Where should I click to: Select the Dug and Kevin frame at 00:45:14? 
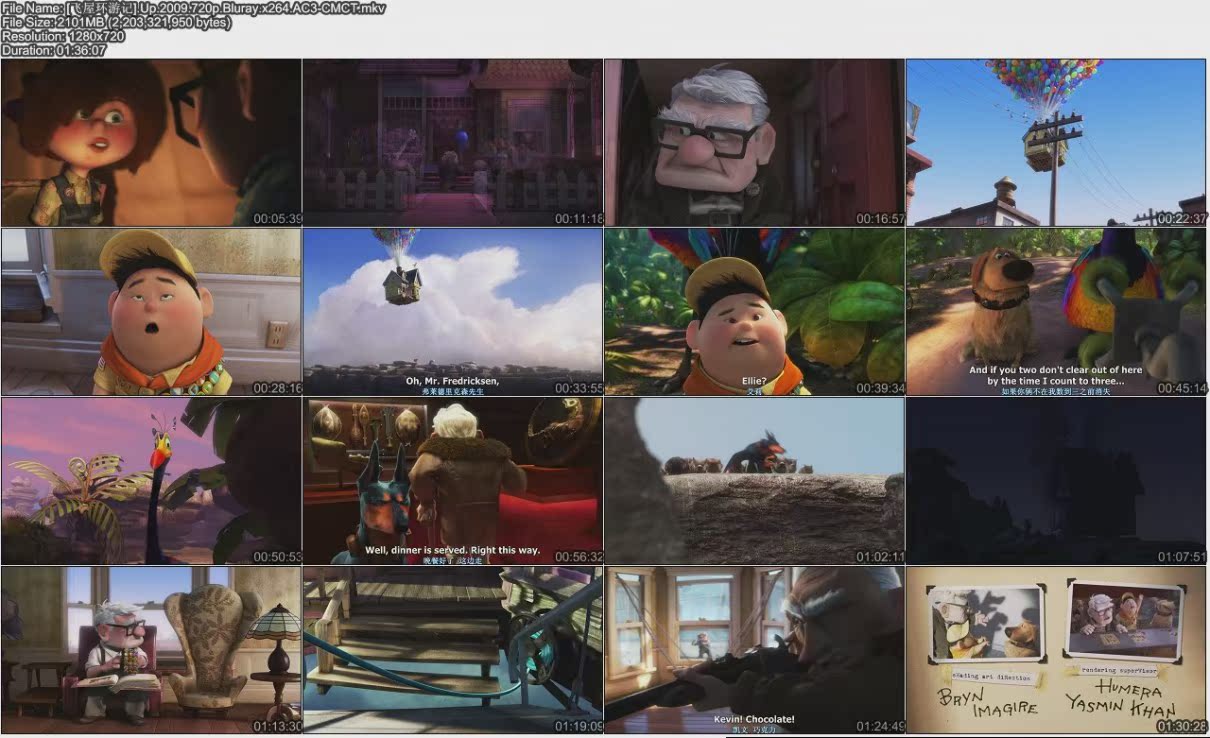point(1057,312)
